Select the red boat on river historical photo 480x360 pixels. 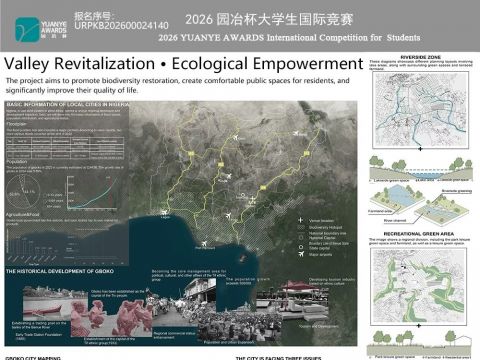click(47, 304)
